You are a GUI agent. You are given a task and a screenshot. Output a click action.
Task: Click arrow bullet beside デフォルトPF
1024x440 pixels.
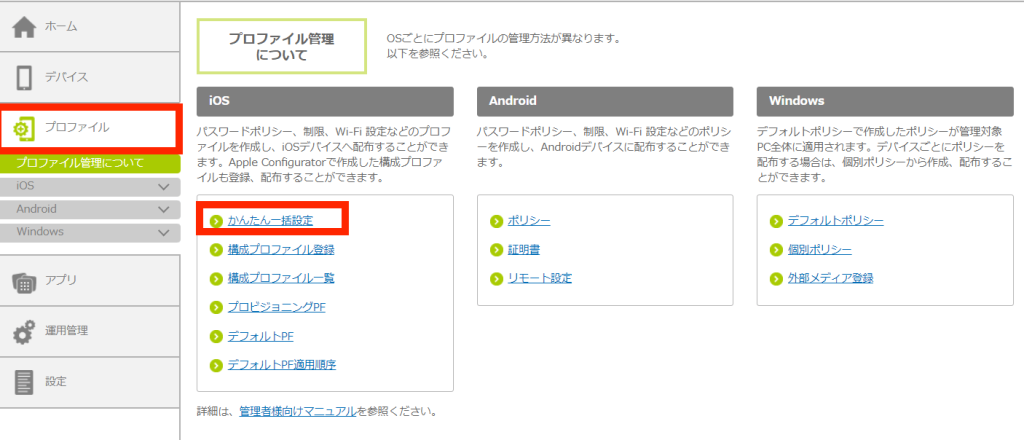217,337
